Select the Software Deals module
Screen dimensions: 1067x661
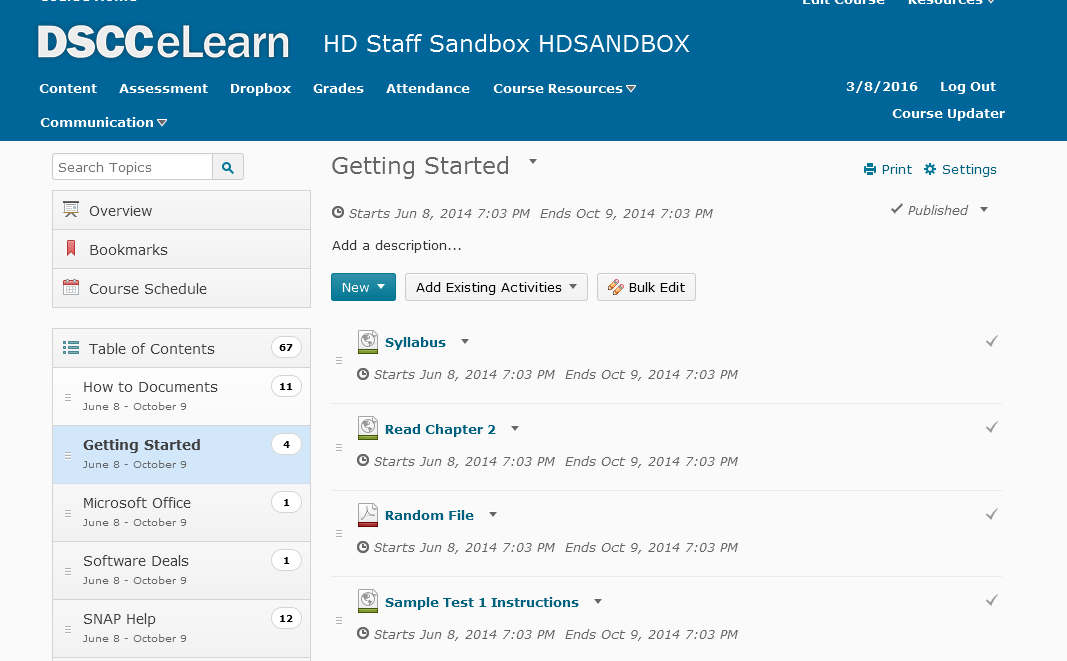point(181,570)
